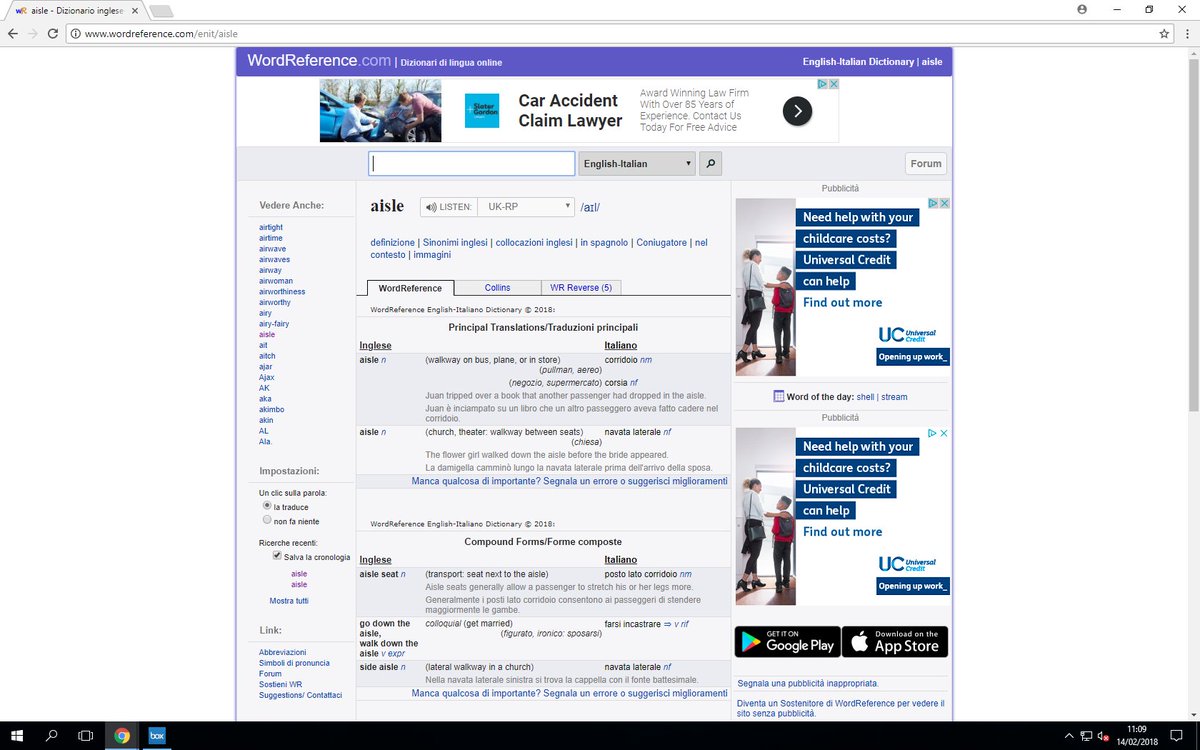Open the 'Abbreviazioni' link
The height and width of the screenshot is (750, 1200).
click(283, 652)
